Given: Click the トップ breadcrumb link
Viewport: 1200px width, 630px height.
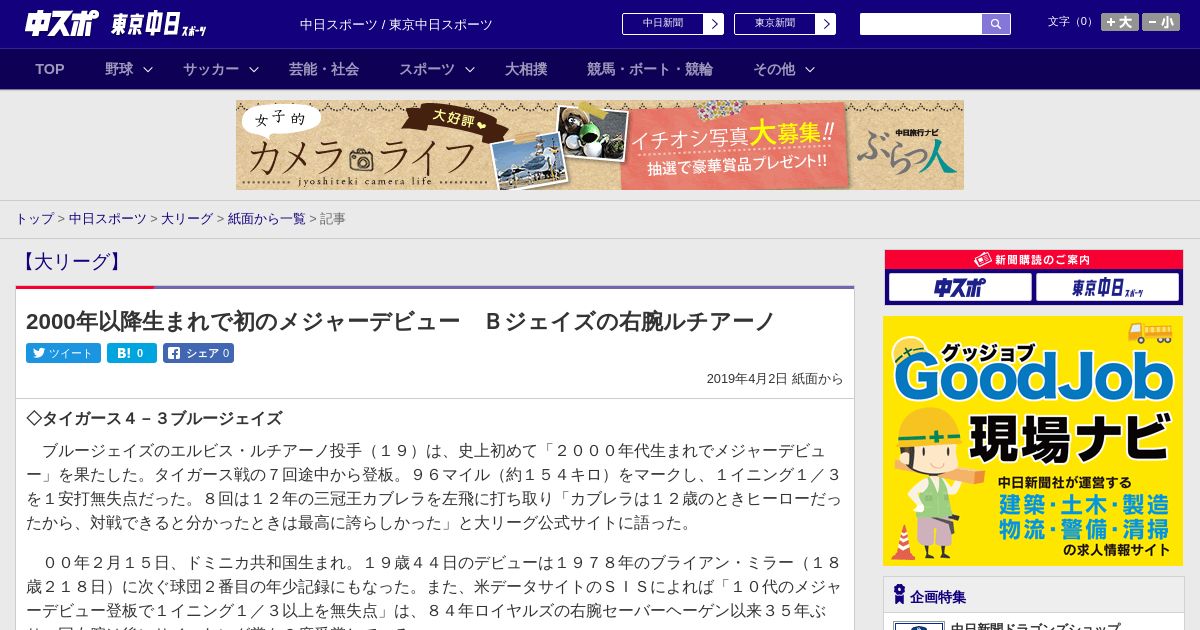Looking at the screenshot, I should pos(34,218).
